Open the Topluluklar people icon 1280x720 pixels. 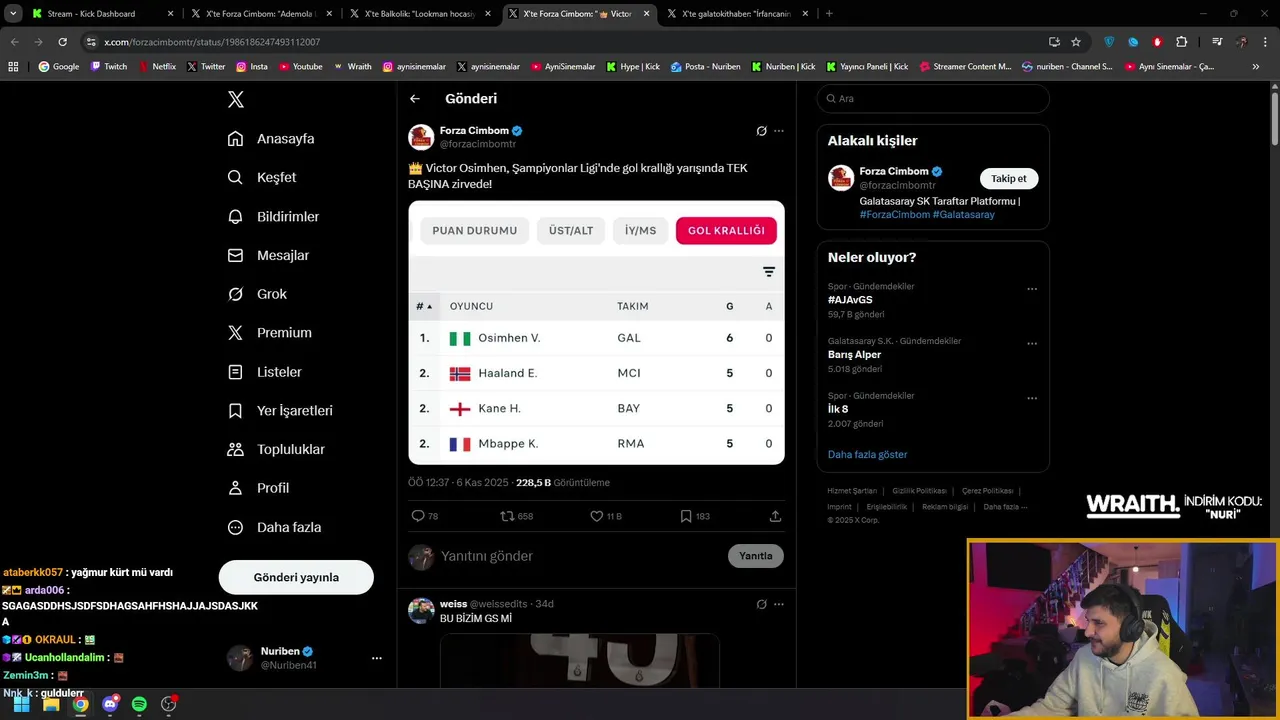(235, 449)
